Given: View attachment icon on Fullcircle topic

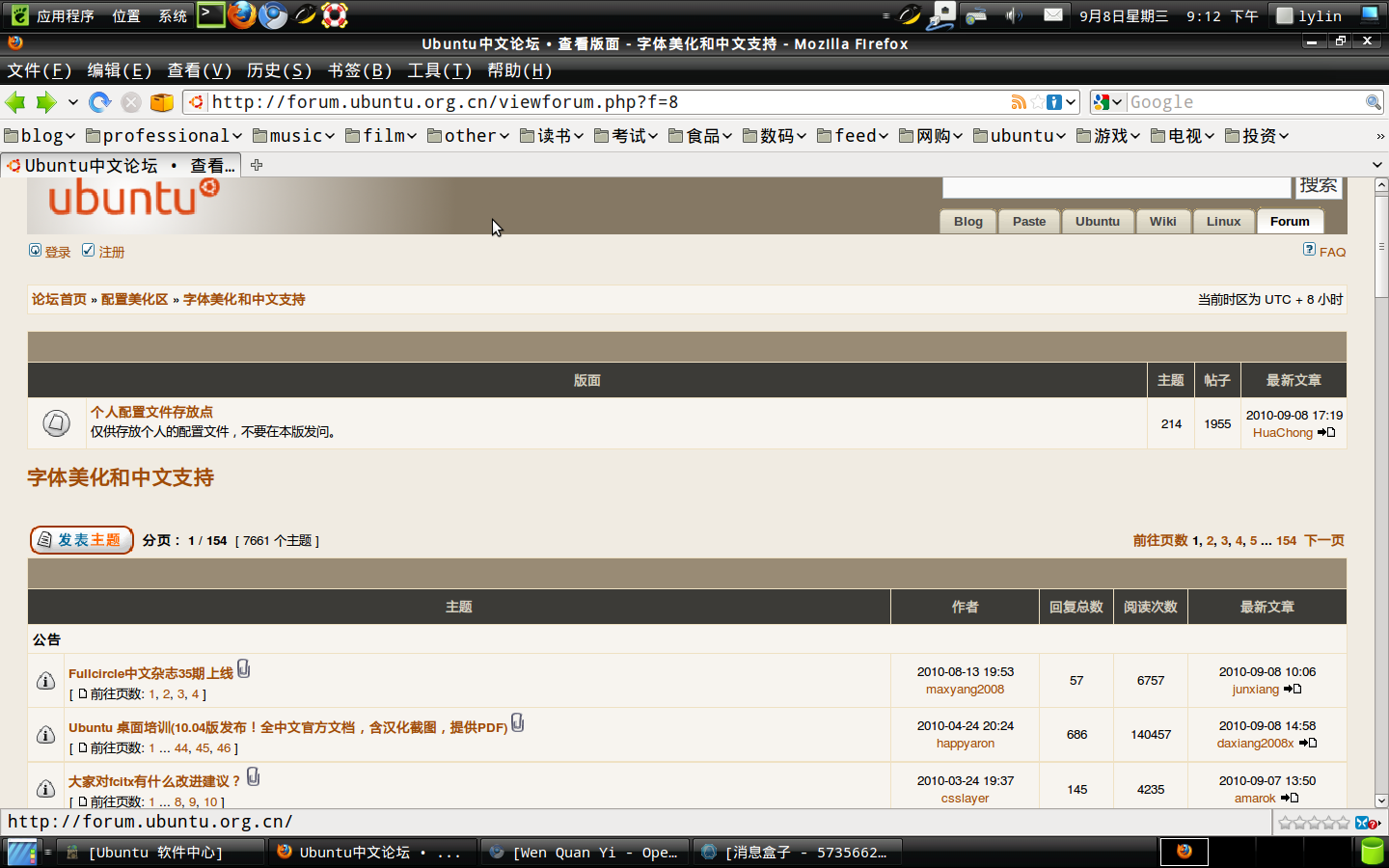Looking at the screenshot, I should tap(244, 668).
